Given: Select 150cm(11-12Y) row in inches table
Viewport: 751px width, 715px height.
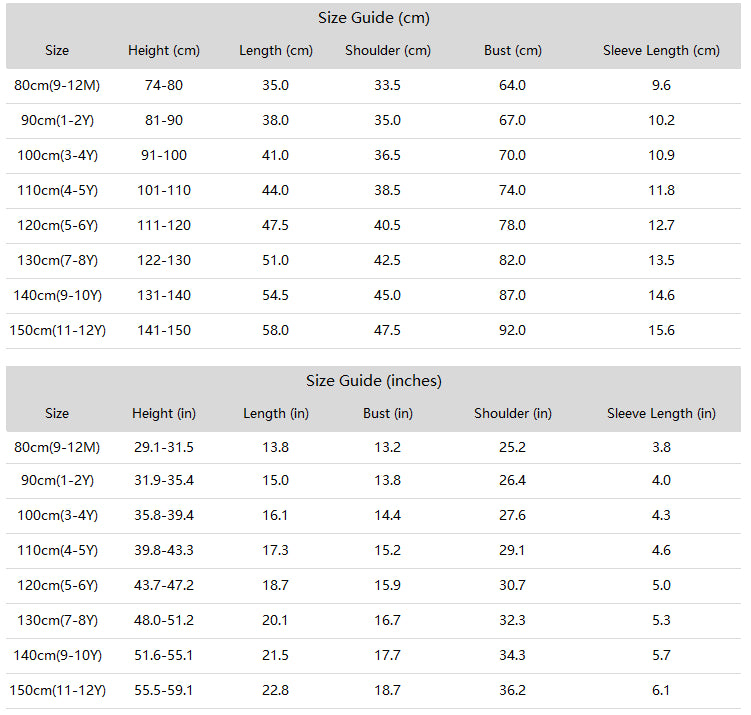Looking at the screenshot, I should (57, 691).
